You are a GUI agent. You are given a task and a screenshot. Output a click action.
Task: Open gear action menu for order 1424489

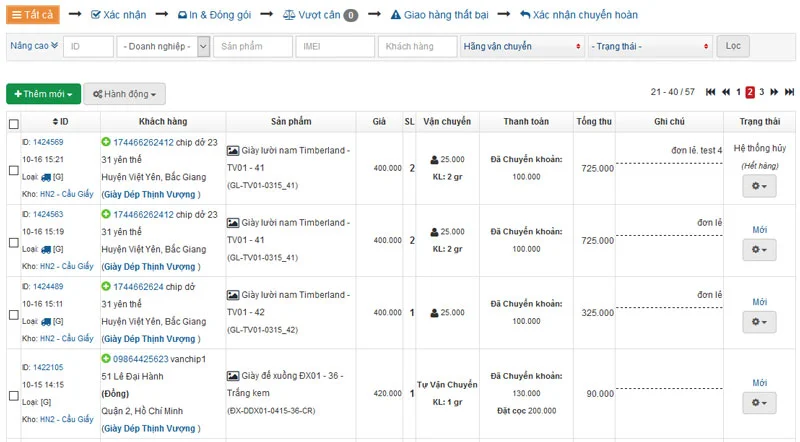tap(759, 322)
